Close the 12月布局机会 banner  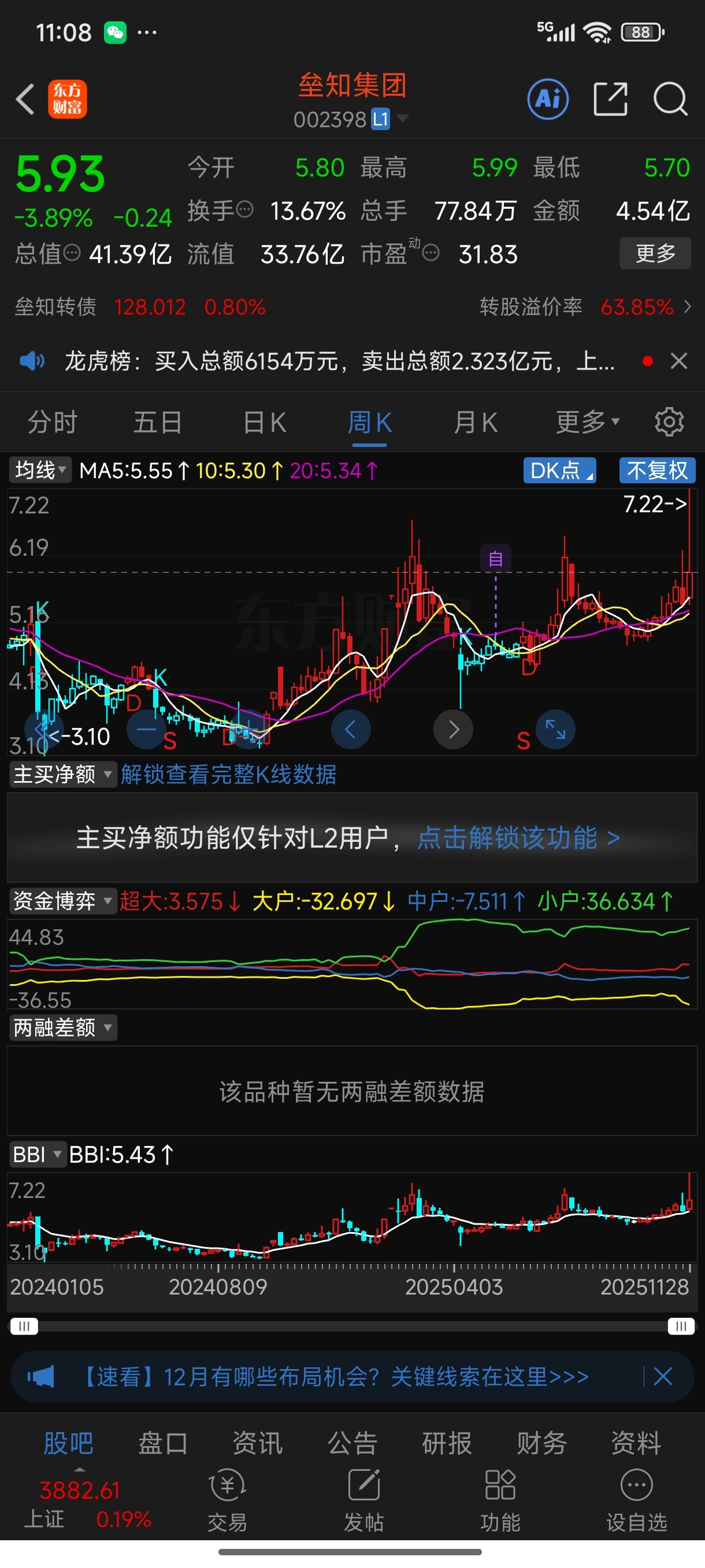(x=662, y=1375)
